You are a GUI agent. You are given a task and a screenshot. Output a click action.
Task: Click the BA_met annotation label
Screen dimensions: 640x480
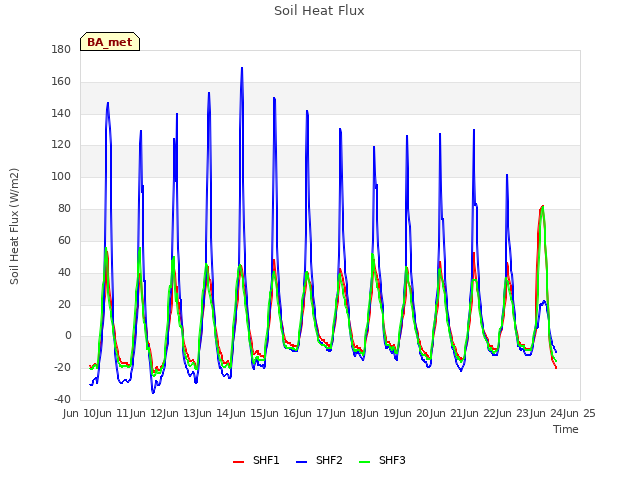pyautogui.click(x=110, y=42)
